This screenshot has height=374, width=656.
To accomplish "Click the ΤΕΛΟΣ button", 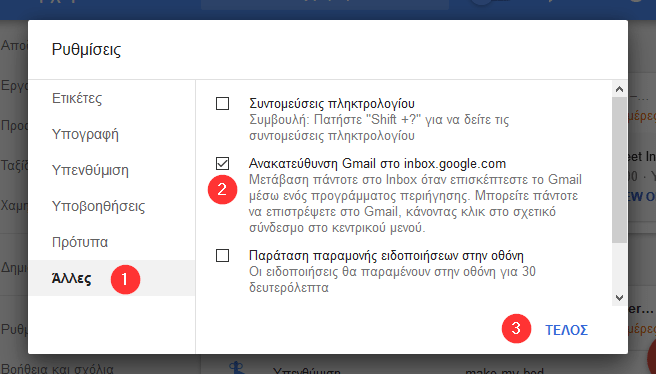I will click(566, 330).
